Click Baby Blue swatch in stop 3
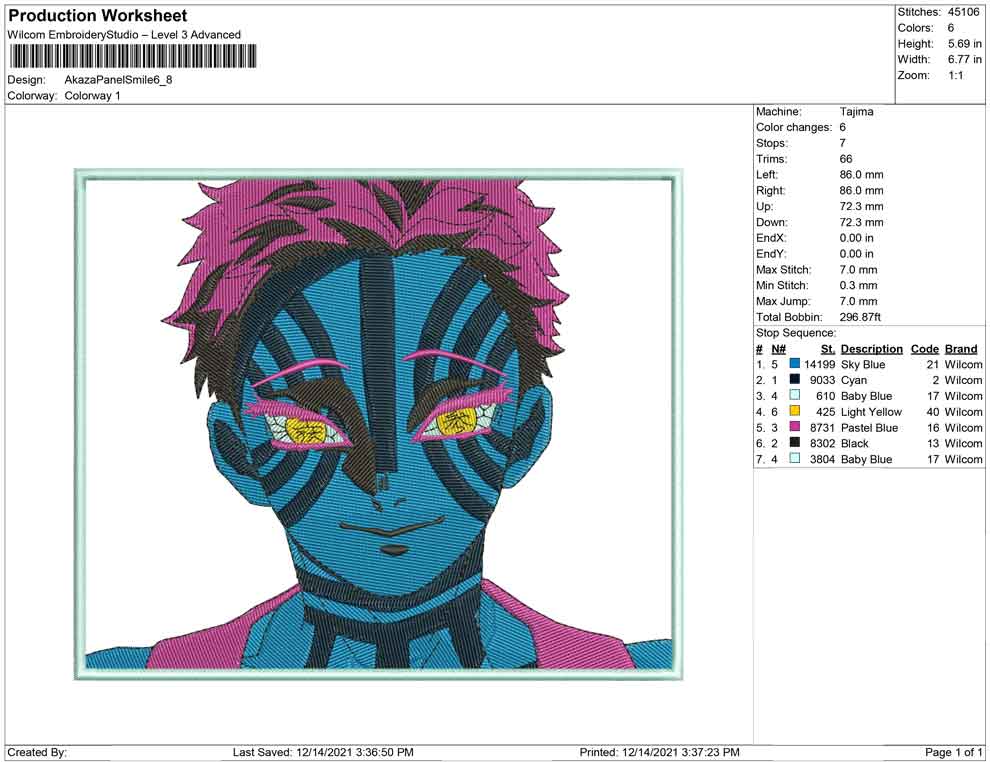 tap(794, 396)
